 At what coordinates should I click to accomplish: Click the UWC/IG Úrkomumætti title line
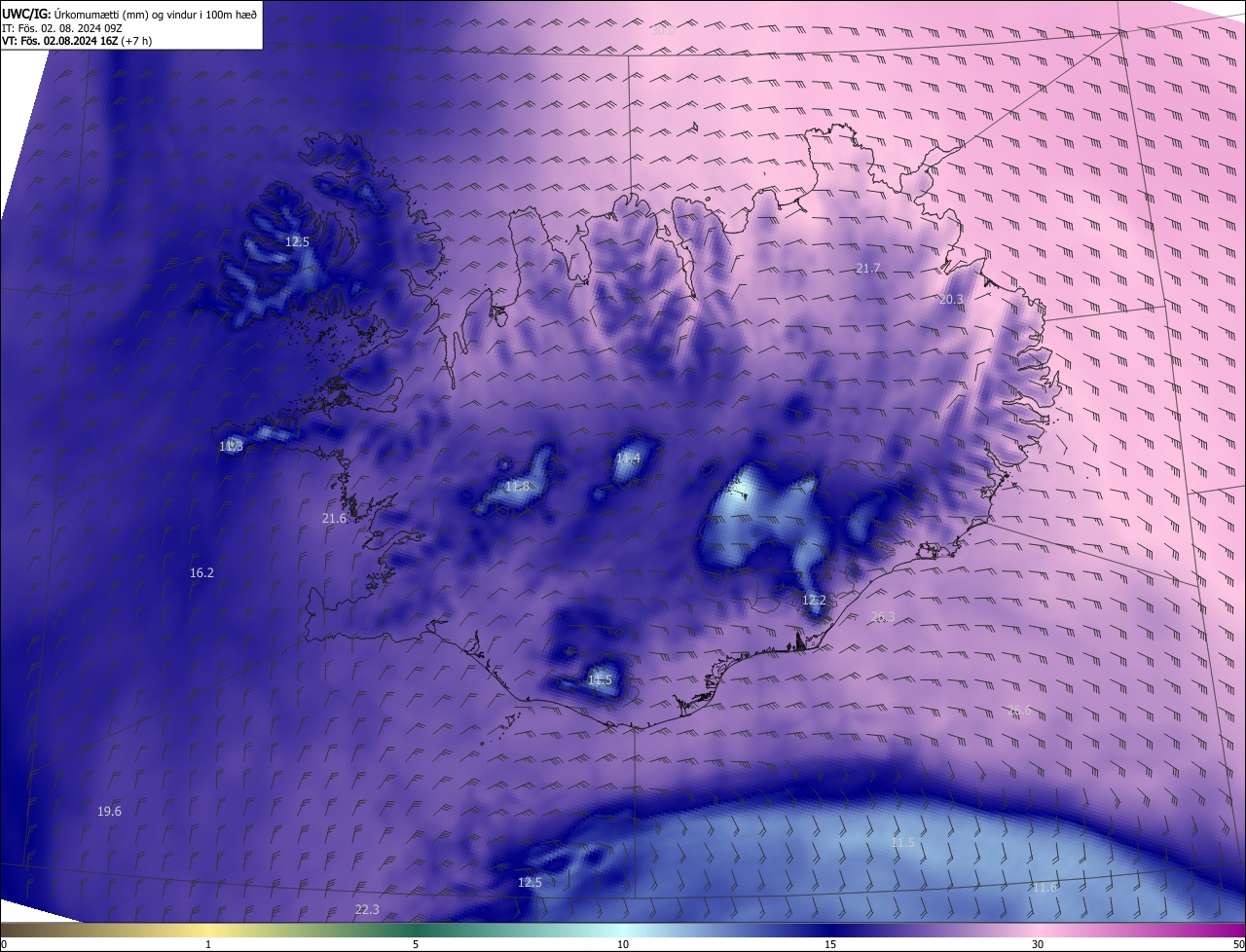click(129, 14)
